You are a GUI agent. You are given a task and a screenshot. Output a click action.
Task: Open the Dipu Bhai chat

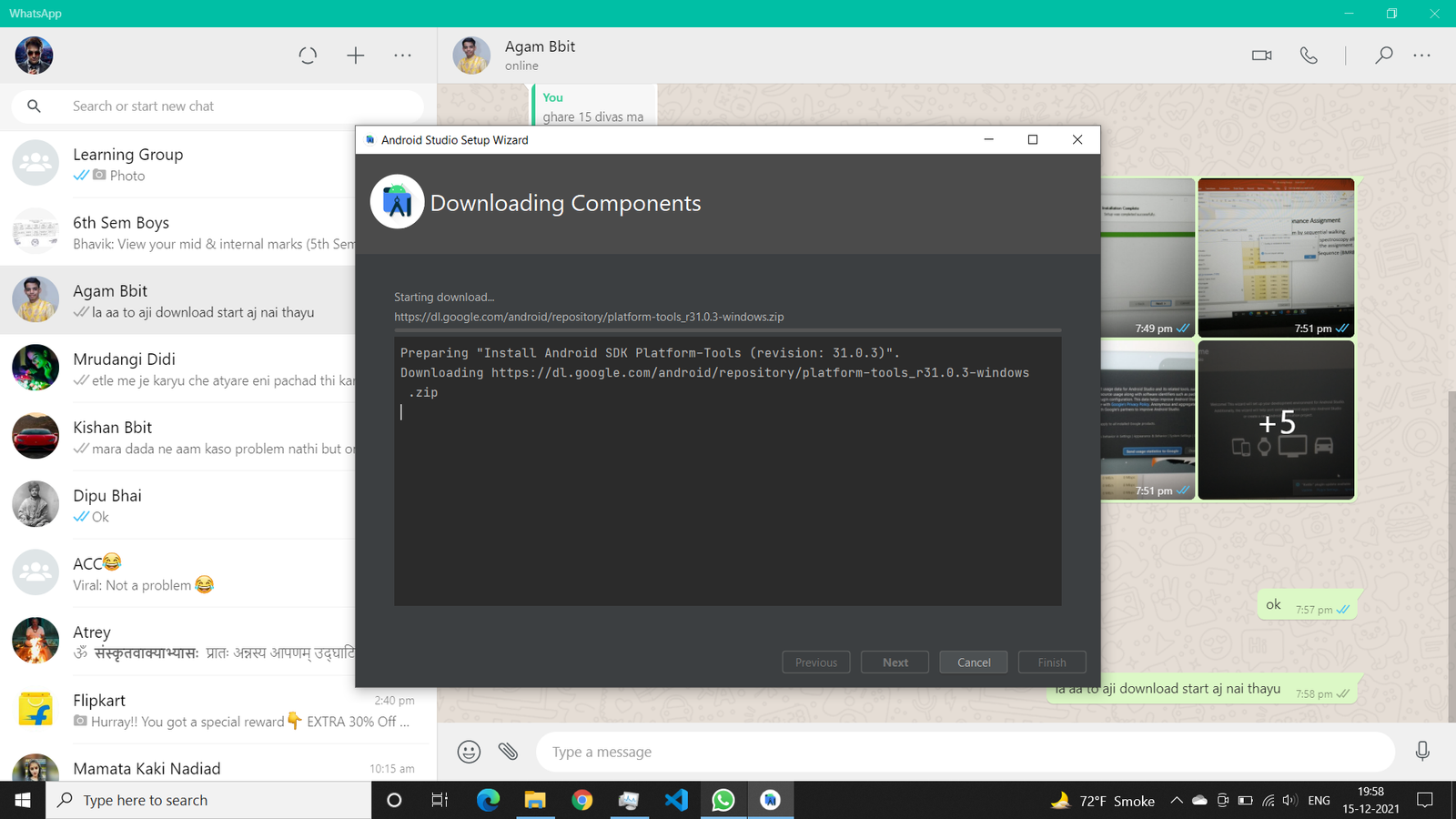click(182, 505)
